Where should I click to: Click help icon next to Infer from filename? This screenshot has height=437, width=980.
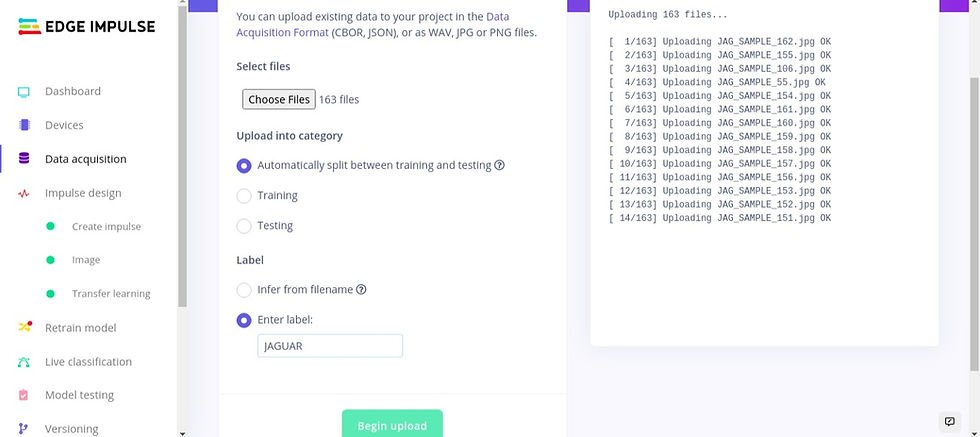[361, 289]
